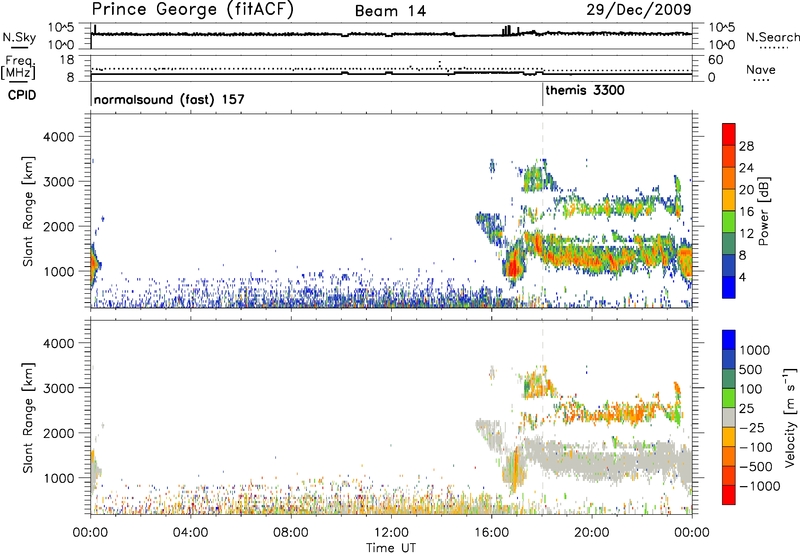The width and height of the screenshot is (800, 554).
Task: Click the '60' tick on Nave axis
Action: [x=716, y=60]
